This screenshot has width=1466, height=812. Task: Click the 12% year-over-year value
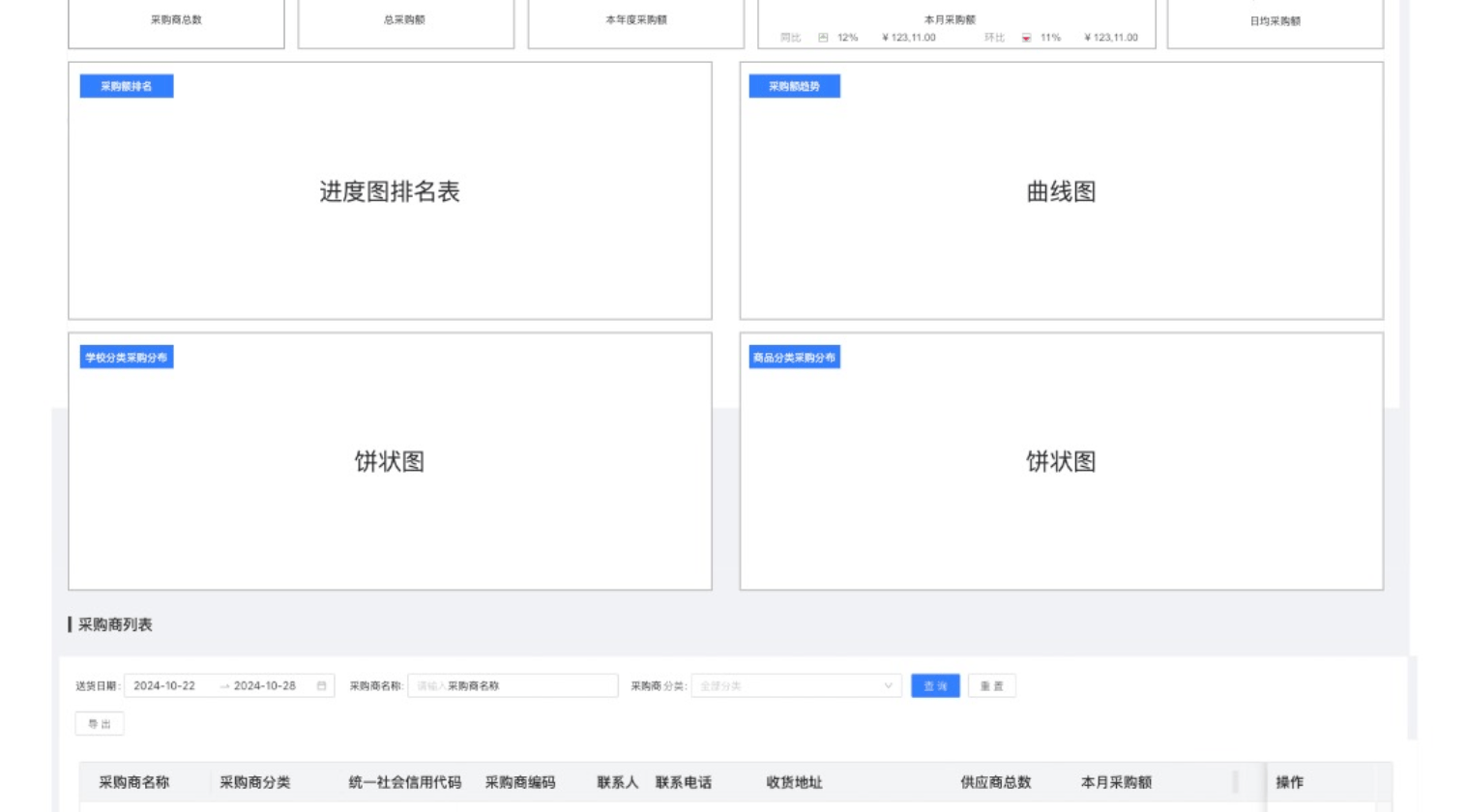[x=848, y=38]
